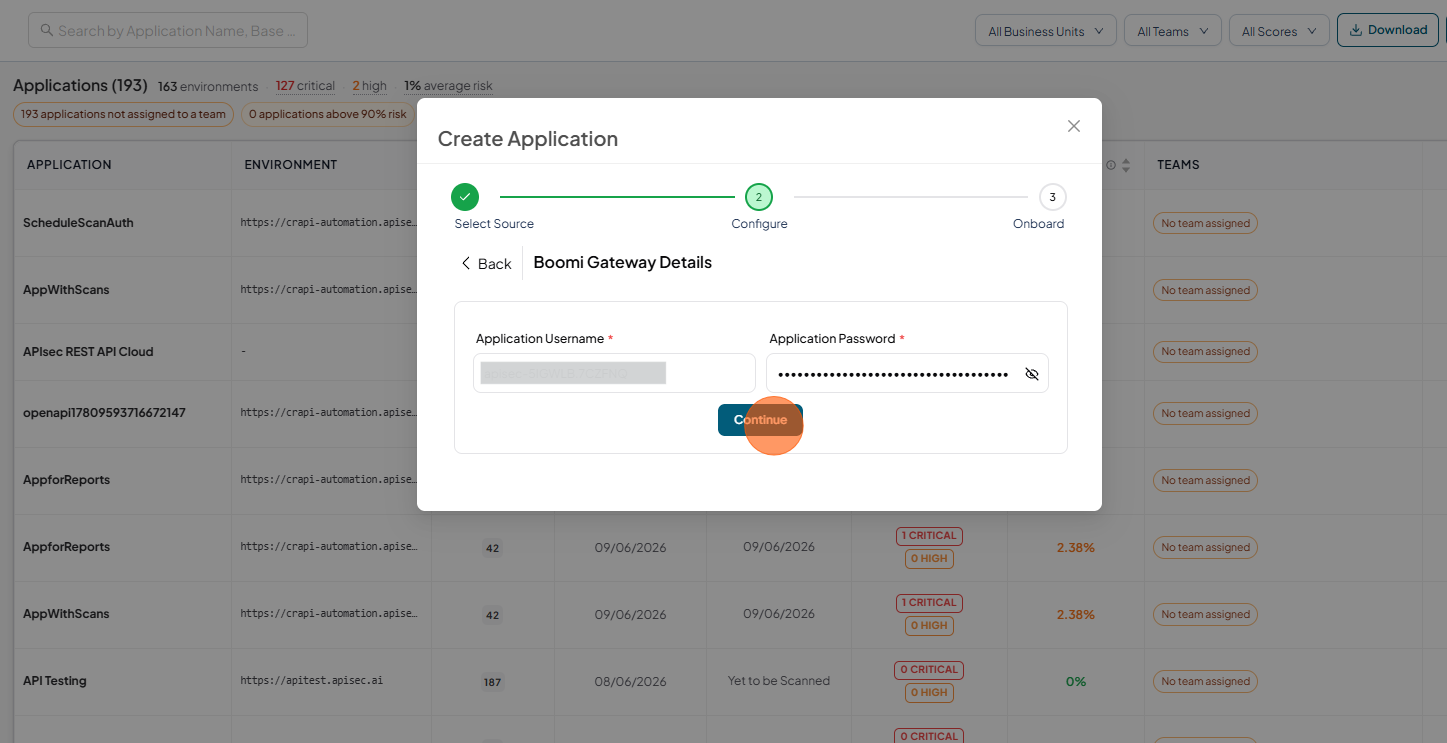The image size is (1447, 743).
Task: Click the Select Source step label
Action: [x=494, y=224]
